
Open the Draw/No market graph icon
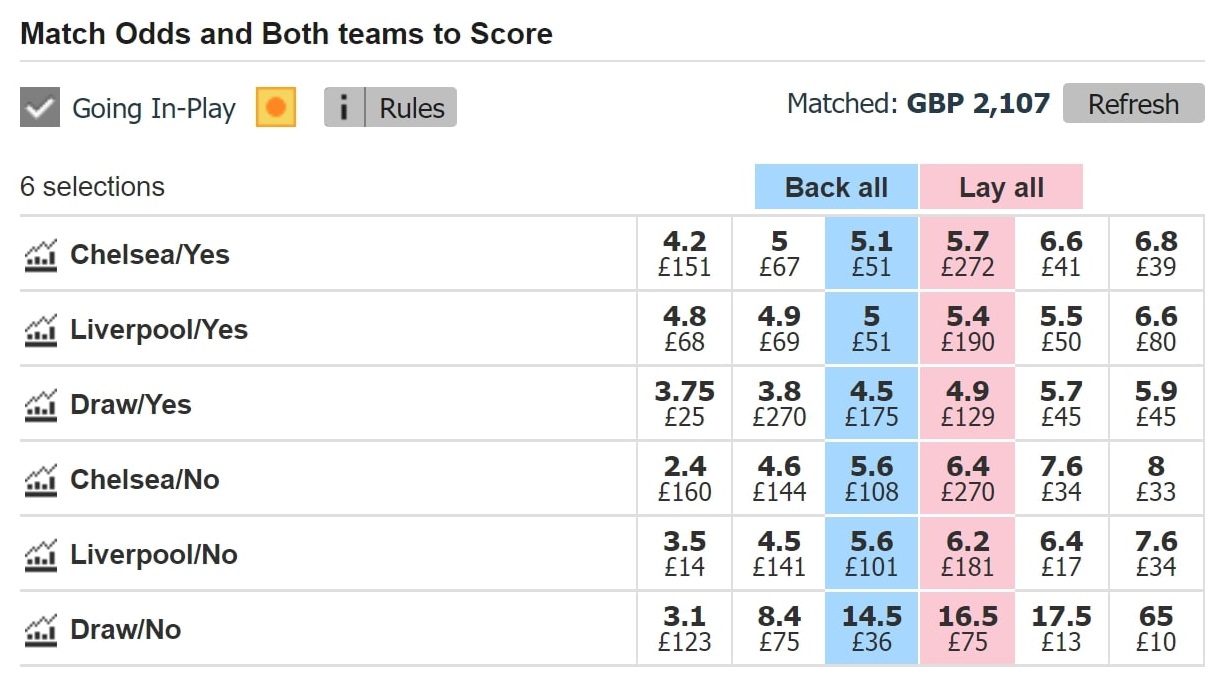pyautogui.click(x=41, y=630)
